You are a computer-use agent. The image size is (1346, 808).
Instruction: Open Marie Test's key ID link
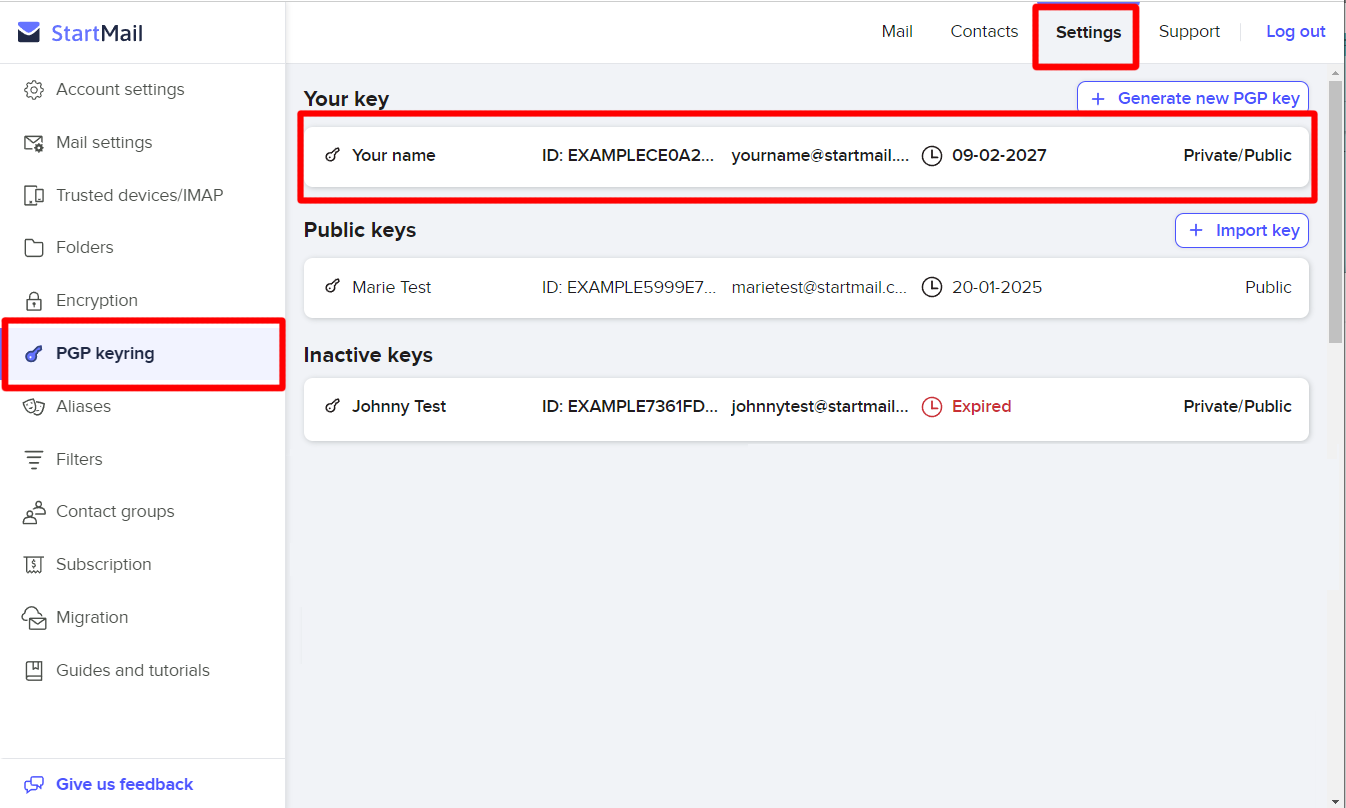click(630, 287)
